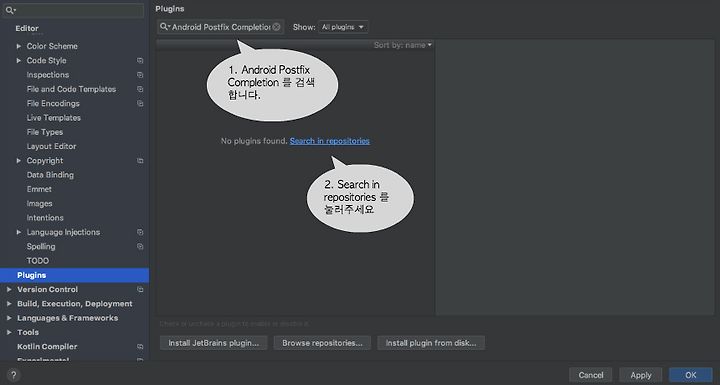
Task: Click the project-level icon beside Kotlin Compiler
Action: pyautogui.click(x=140, y=347)
